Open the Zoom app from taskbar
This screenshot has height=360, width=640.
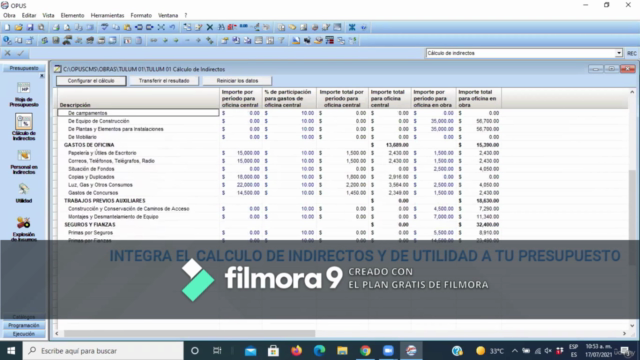click(x=388, y=351)
